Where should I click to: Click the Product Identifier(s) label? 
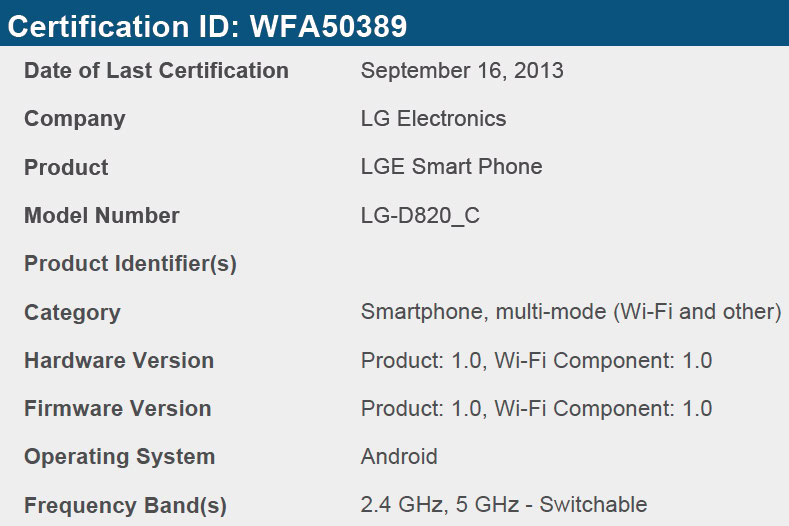(130, 264)
